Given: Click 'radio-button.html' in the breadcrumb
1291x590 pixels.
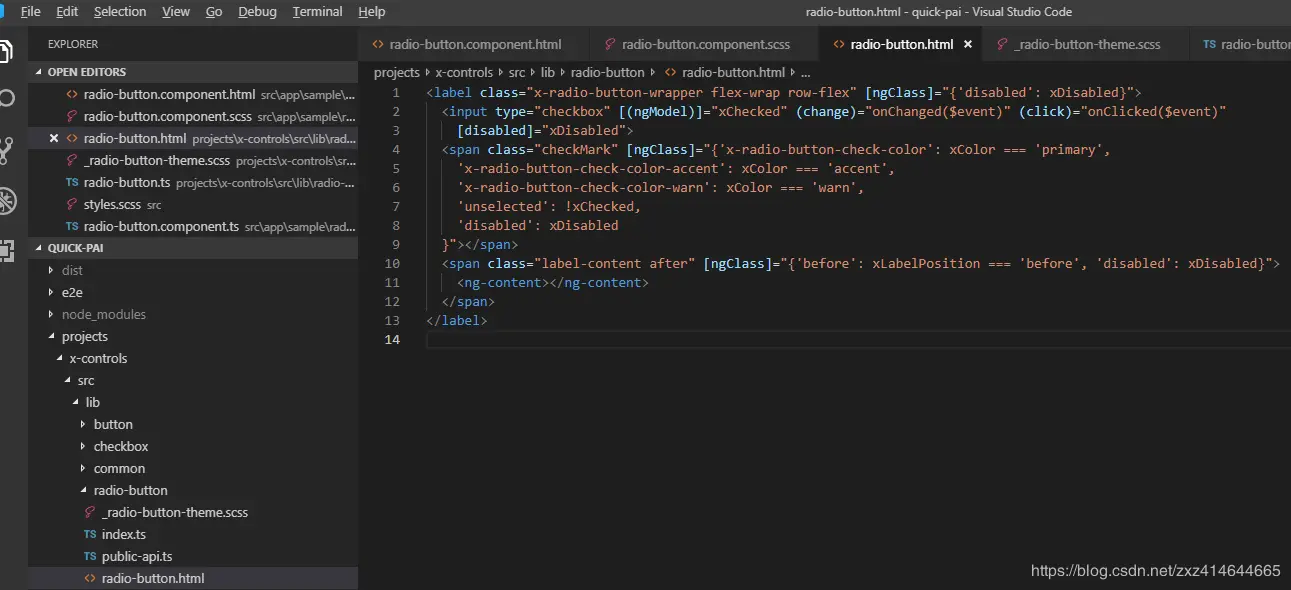Looking at the screenshot, I should (733, 73).
